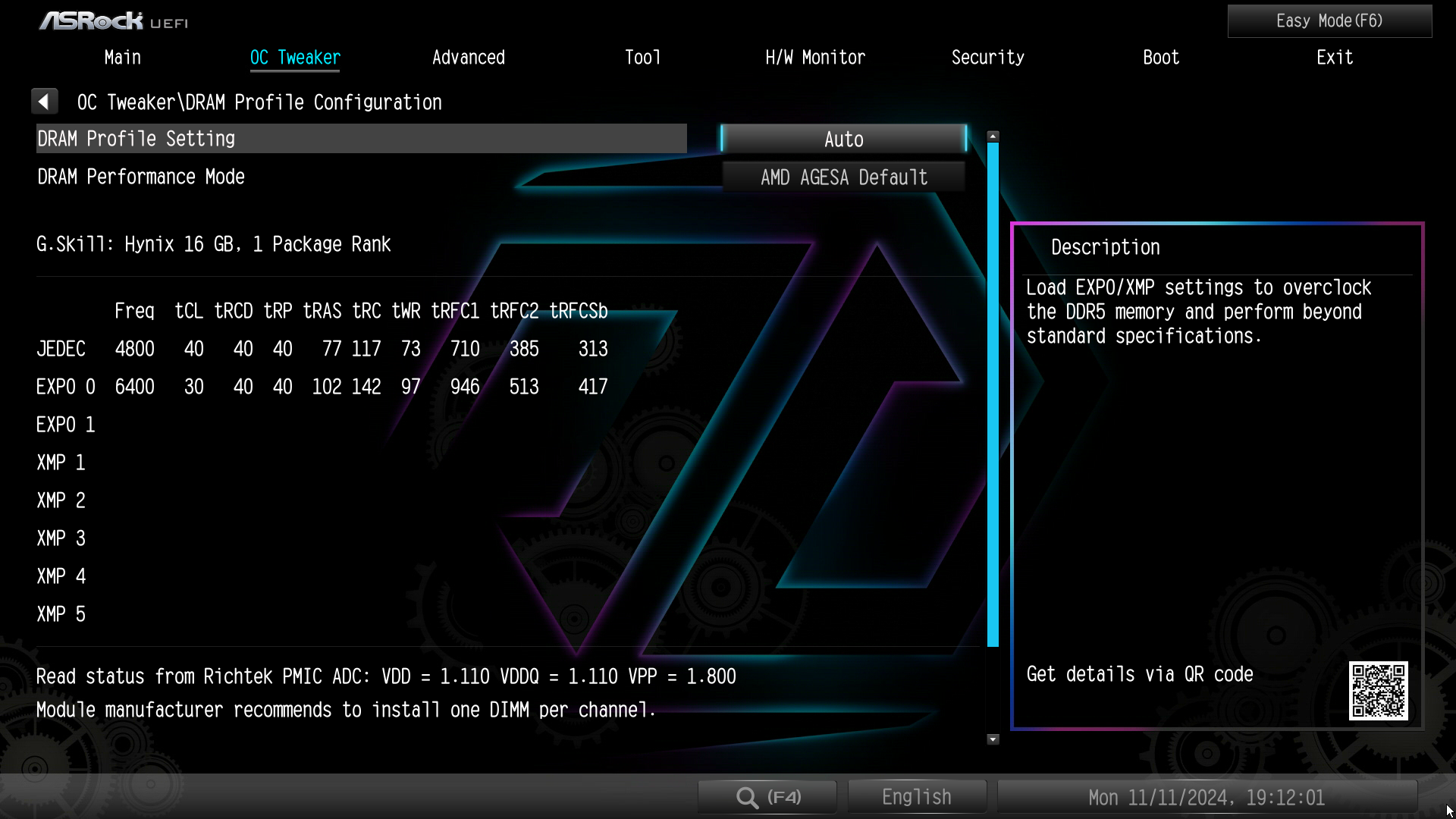Click the EXPO 0 6400 frequency value
The height and width of the screenshot is (819, 1456).
pyautogui.click(x=135, y=387)
